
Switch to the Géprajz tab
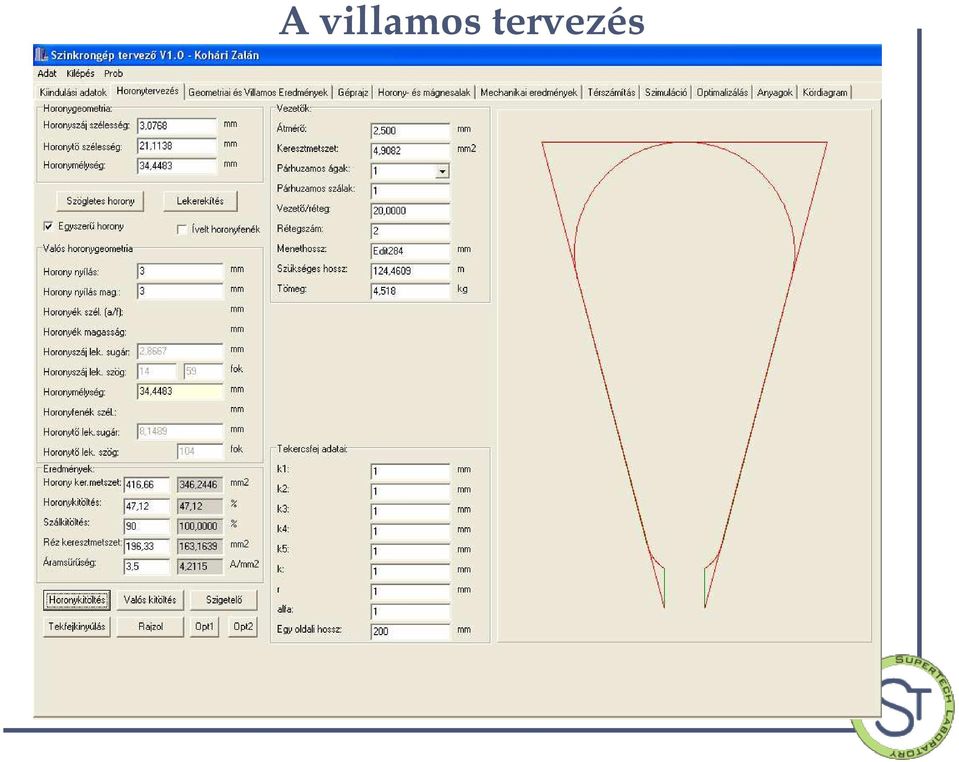[x=353, y=92]
